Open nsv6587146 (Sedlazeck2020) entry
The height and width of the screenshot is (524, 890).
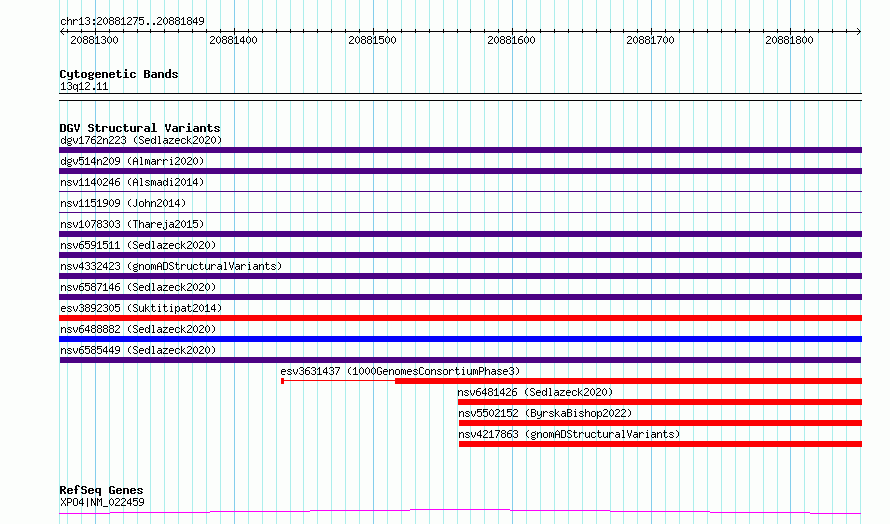138,287
